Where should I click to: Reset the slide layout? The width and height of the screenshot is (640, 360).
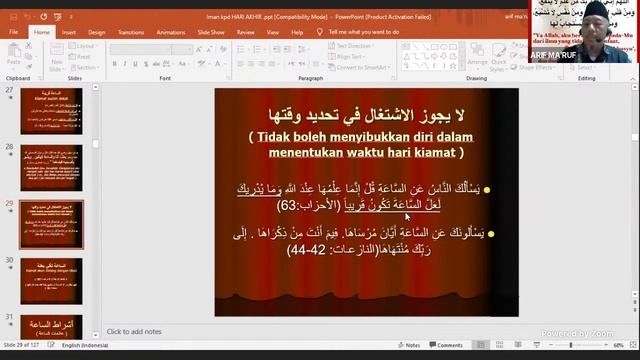[80, 57]
